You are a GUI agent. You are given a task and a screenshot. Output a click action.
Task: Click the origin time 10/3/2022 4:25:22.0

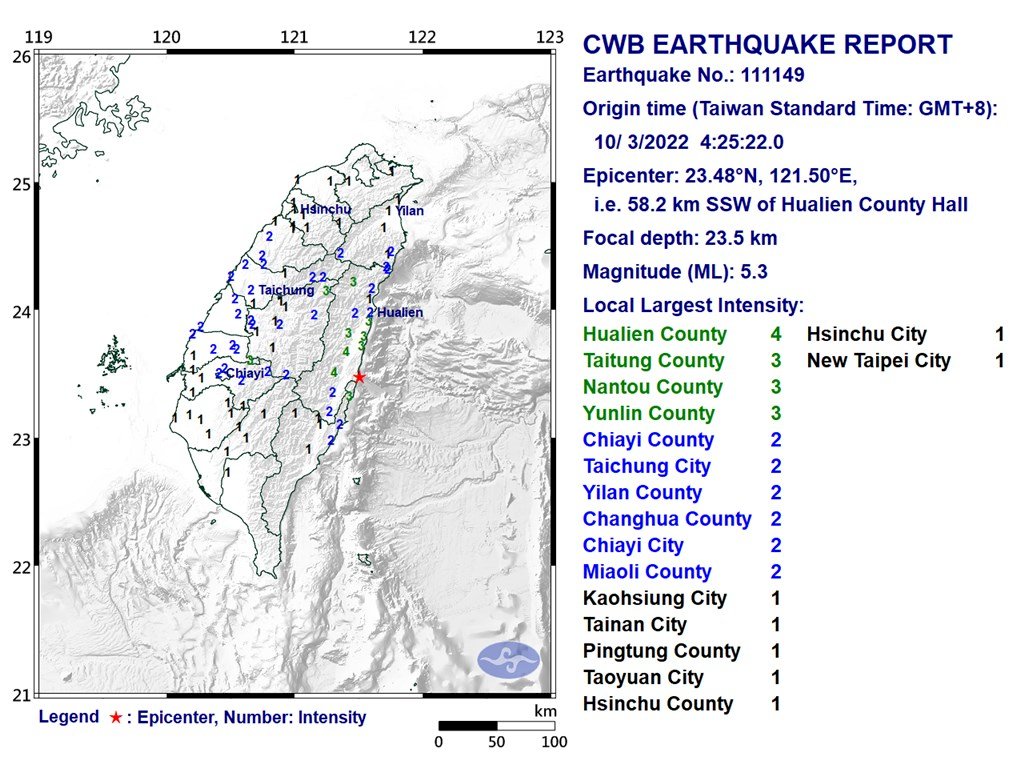pos(688,142)
